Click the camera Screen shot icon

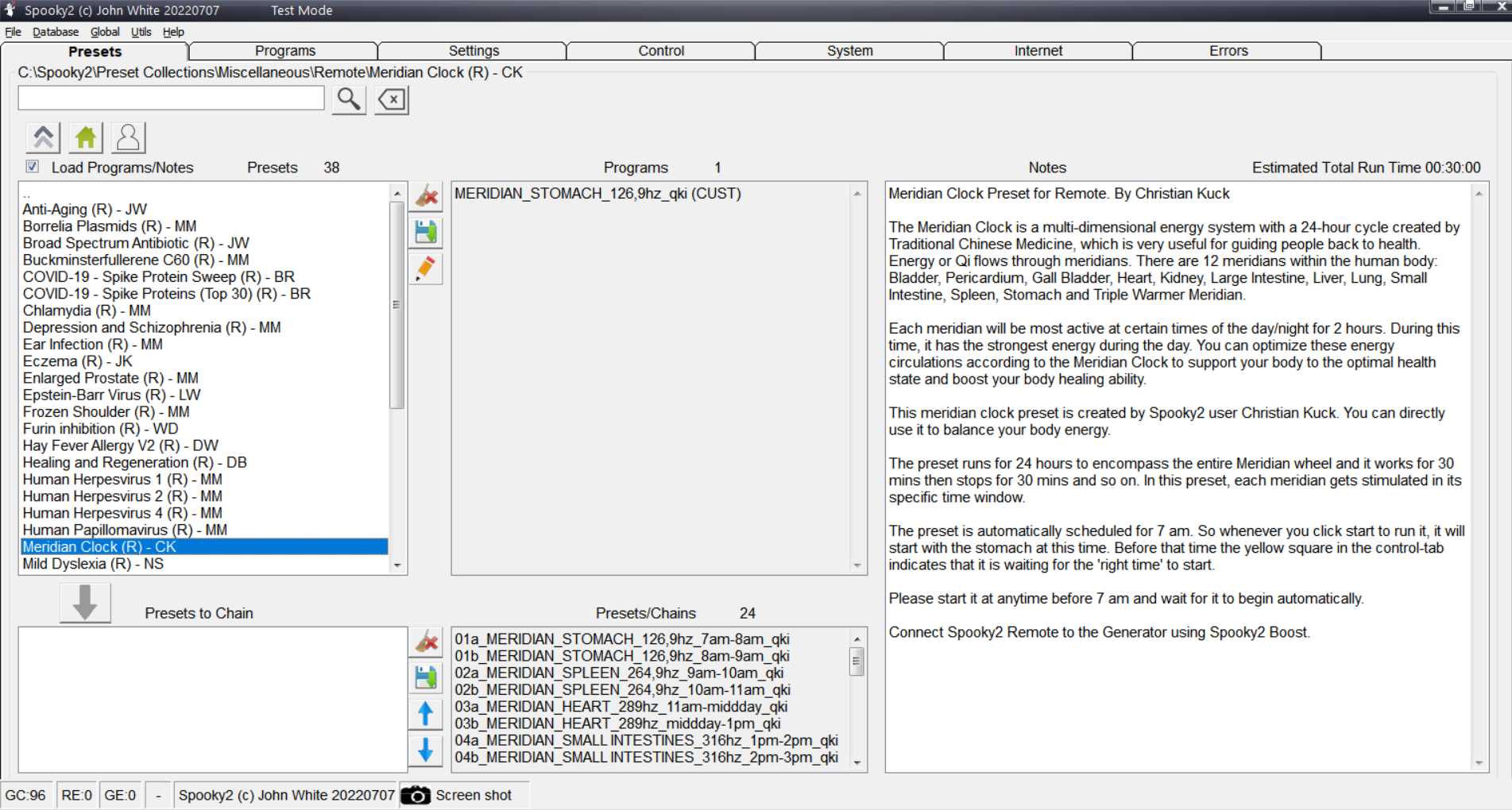[416, 795]
